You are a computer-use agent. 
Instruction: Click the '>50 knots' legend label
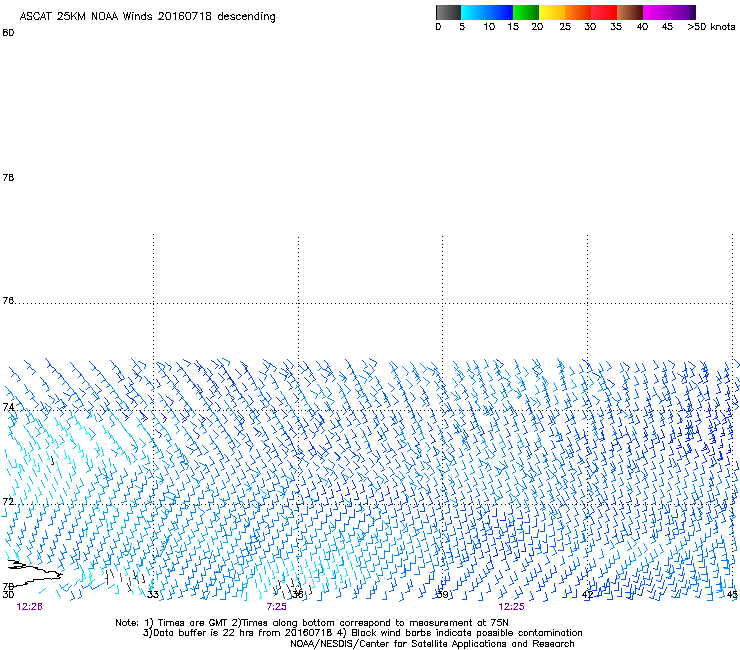pyautogui.click(x=711, y=27)
